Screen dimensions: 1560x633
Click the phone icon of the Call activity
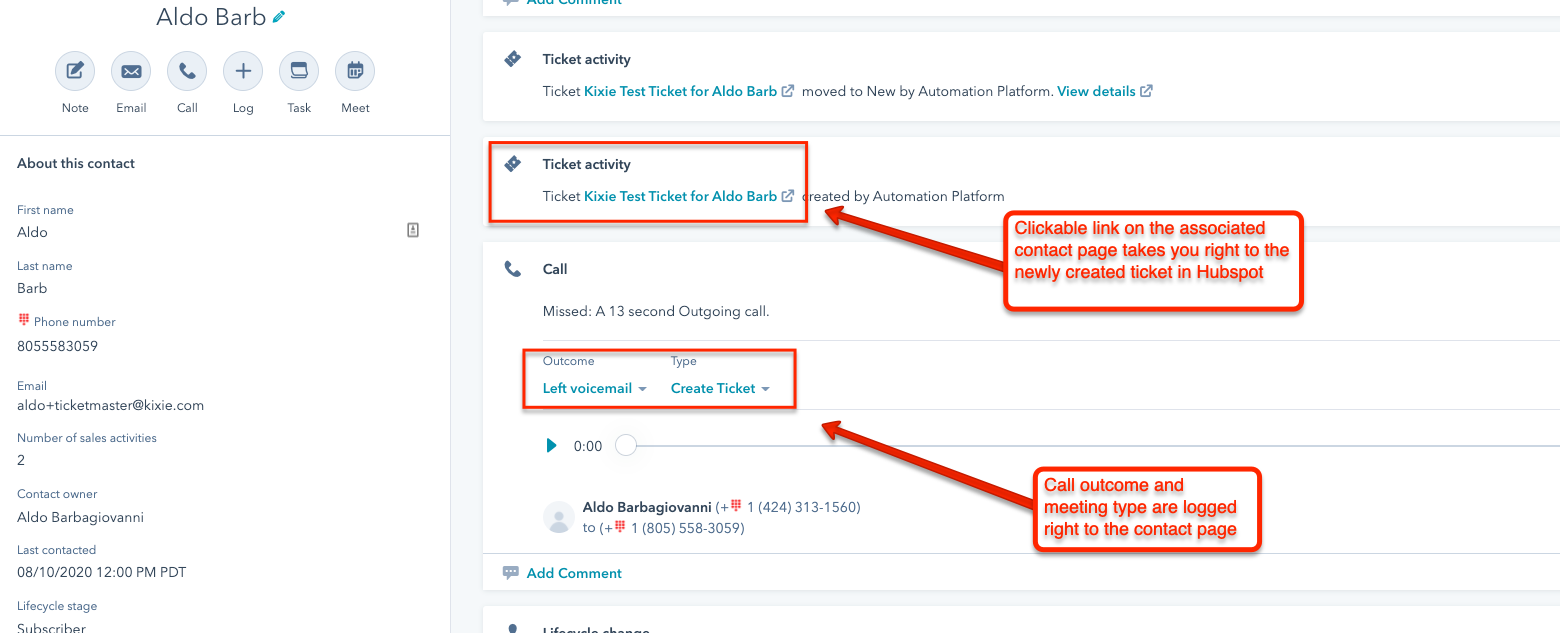coord(513,269)
